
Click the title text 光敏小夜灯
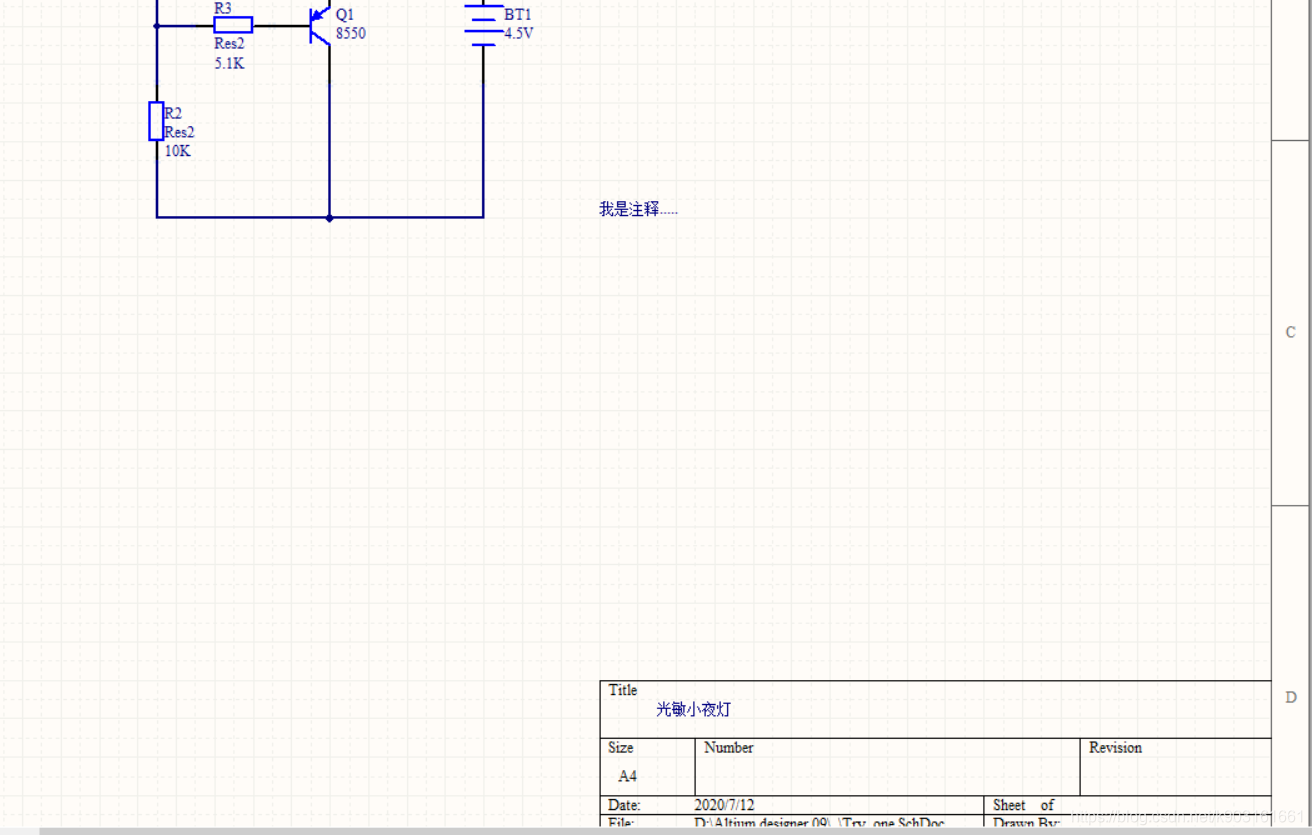pyautogui.click(x=693, y=710)
